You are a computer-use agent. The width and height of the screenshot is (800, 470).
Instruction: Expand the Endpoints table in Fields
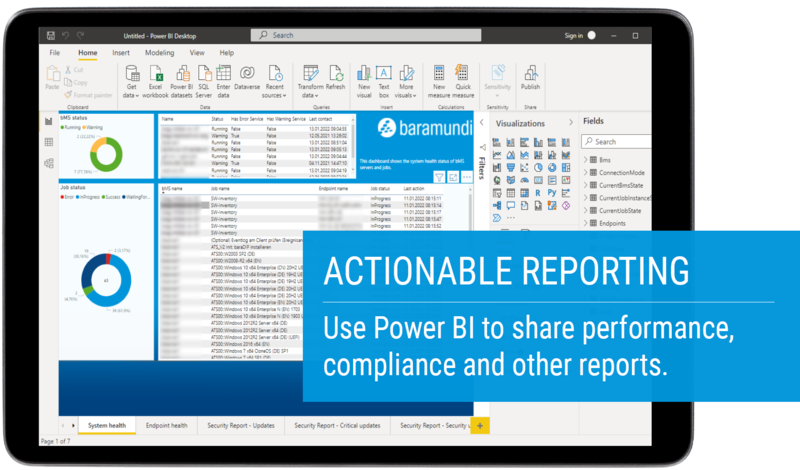586,223
